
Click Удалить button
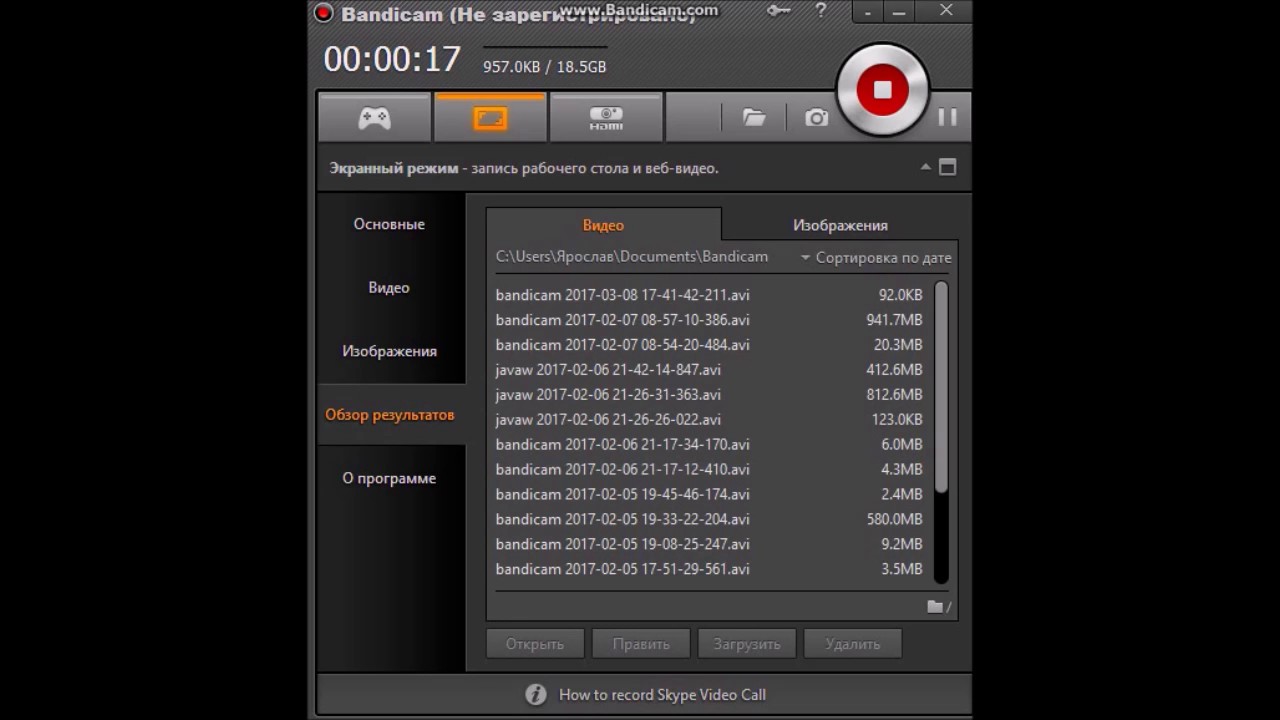853,643
